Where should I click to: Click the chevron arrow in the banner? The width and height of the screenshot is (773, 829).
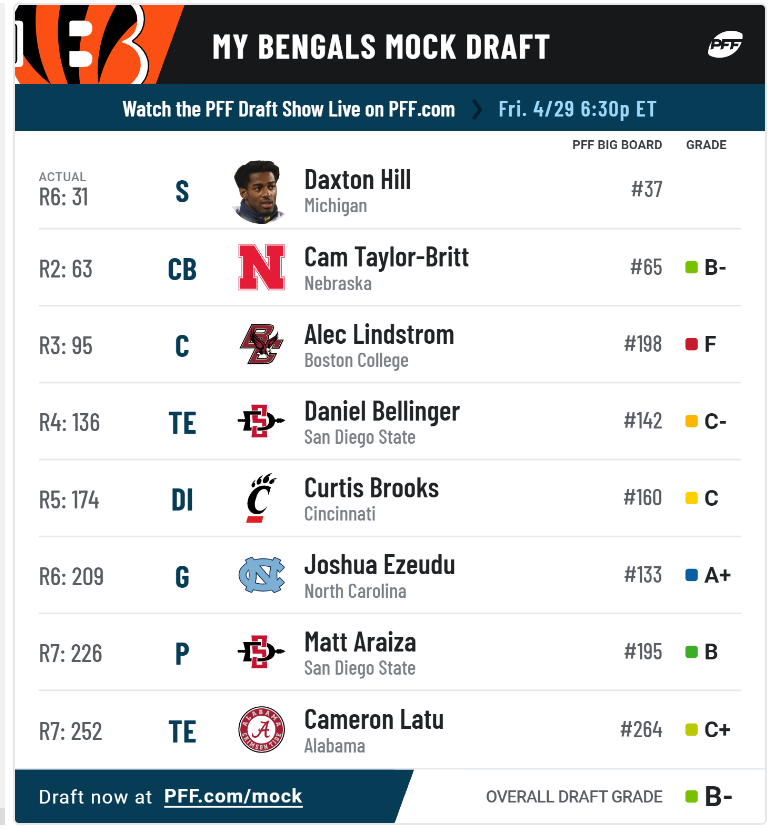(476, 109)
